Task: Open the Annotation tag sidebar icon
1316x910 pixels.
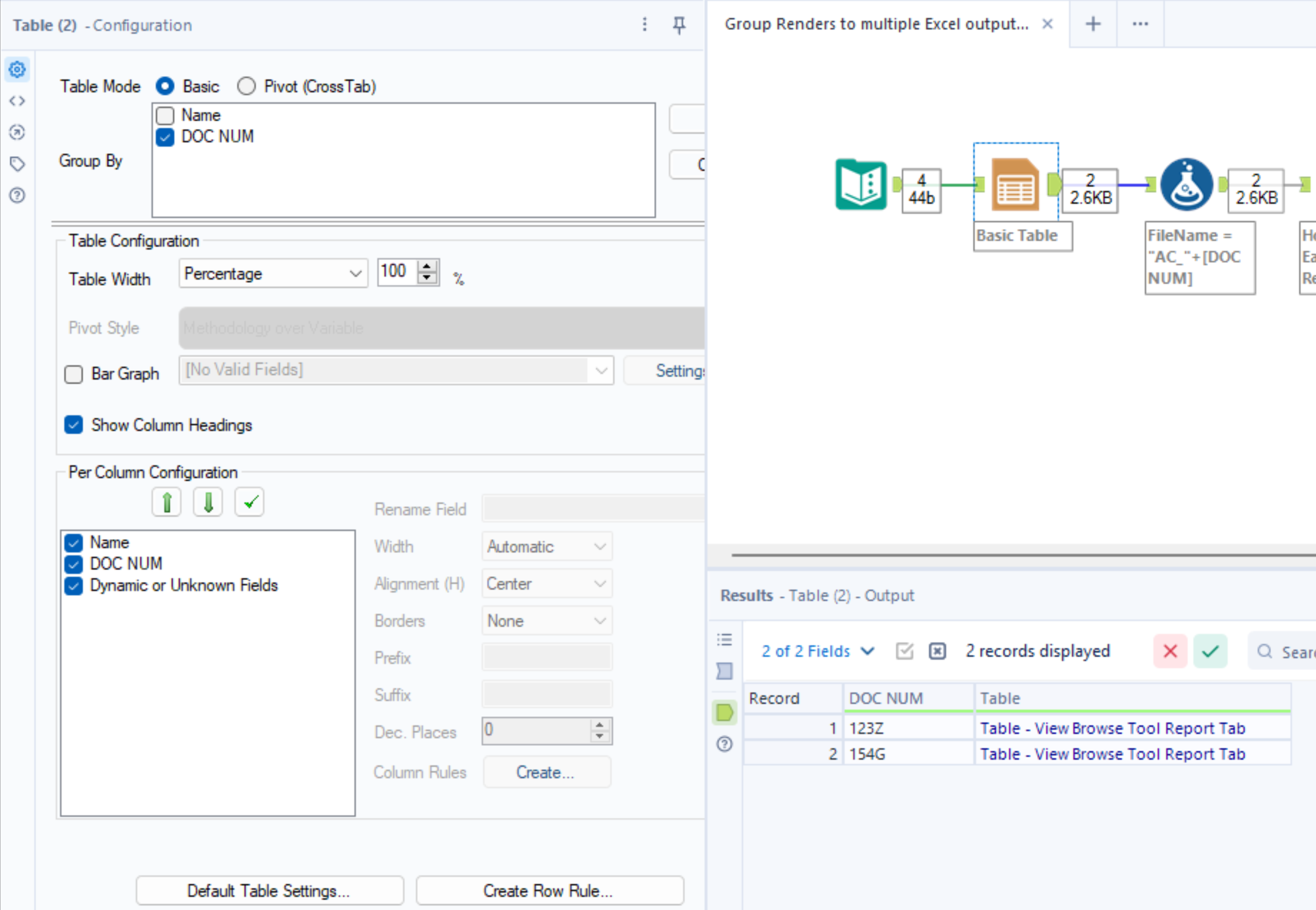Action: (x=17, y=164)
